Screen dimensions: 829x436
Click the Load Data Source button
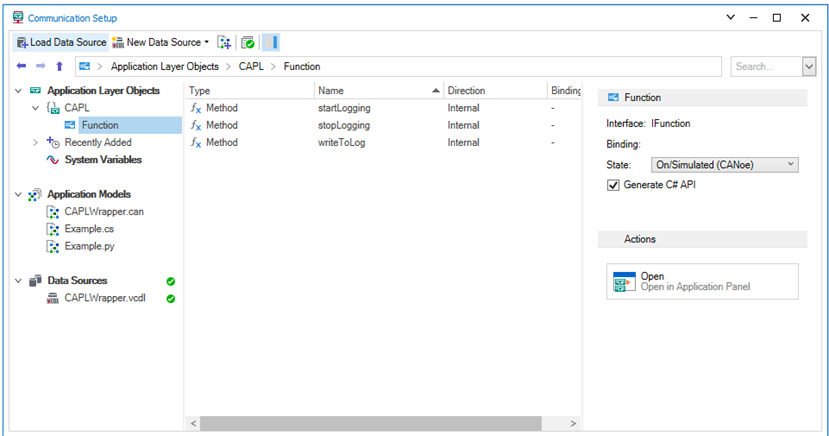pyautogui.click(x=61, y=42)
